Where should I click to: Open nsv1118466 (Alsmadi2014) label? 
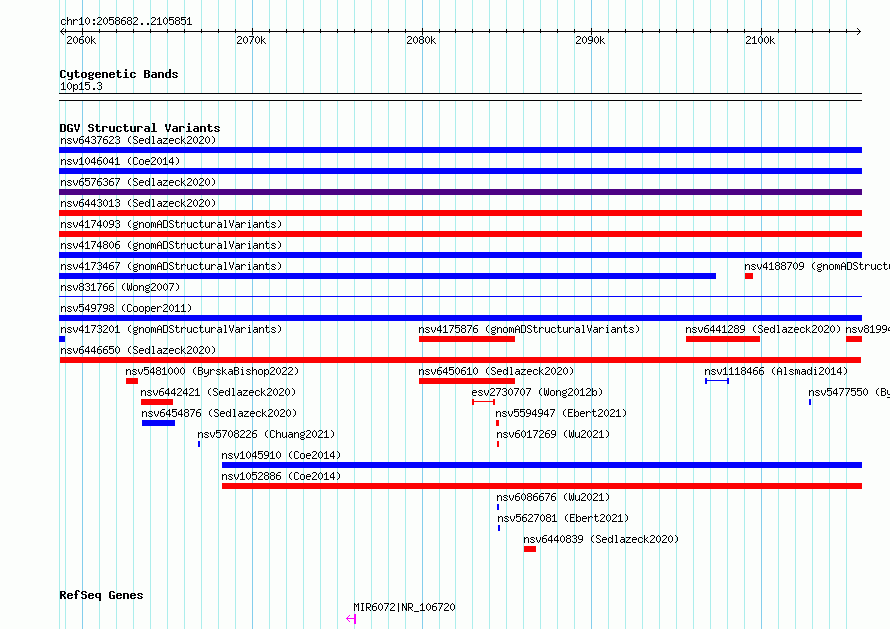click(x=776, y=371)
